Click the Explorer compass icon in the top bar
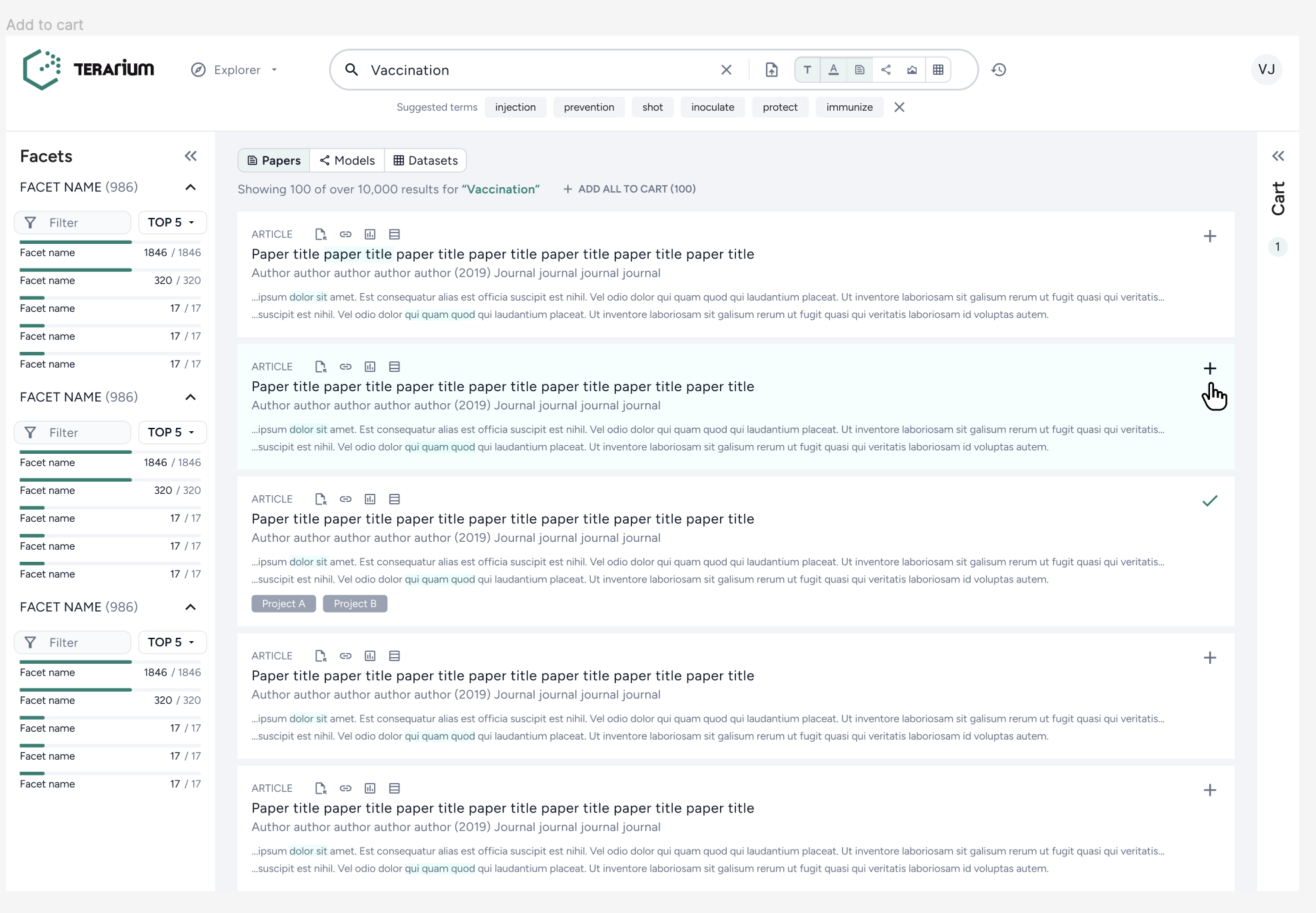The height and width of the screenshot is (913, 1316). coord(197,69)
